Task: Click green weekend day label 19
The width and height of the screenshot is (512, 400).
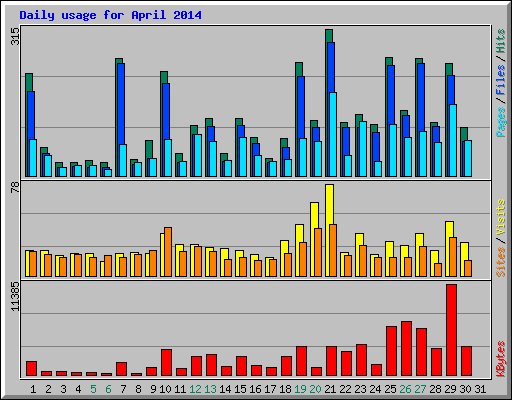Action: pyautogui.click(x=300, y=389)
